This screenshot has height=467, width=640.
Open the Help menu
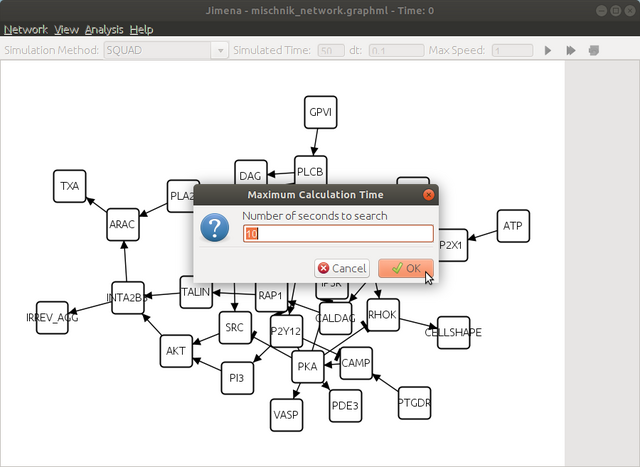click(142, 30)
